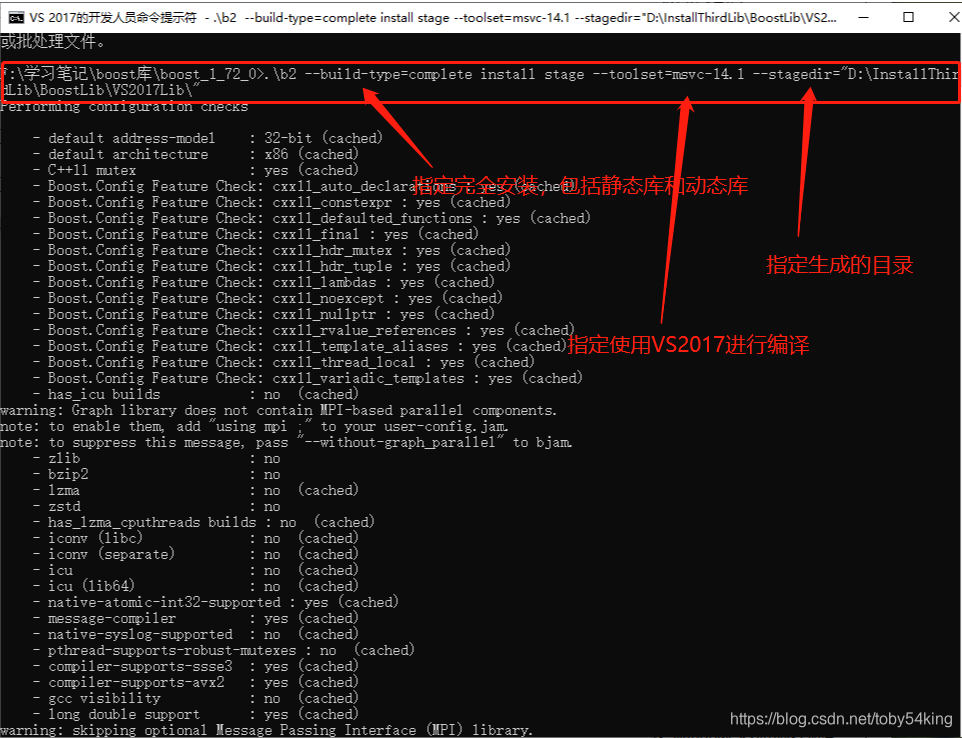This screenshot has width=962, height=738.
Task: Click the 'zstd' check line
Action: pos(156,506)
